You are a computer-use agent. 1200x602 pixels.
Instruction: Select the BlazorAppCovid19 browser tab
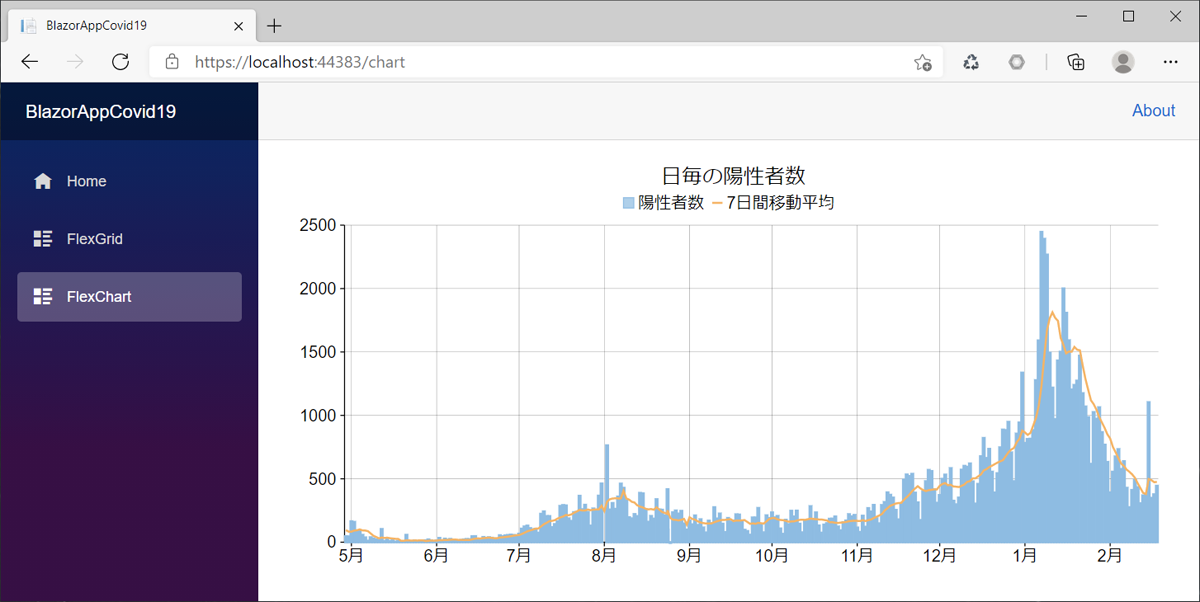coord(130,25)
